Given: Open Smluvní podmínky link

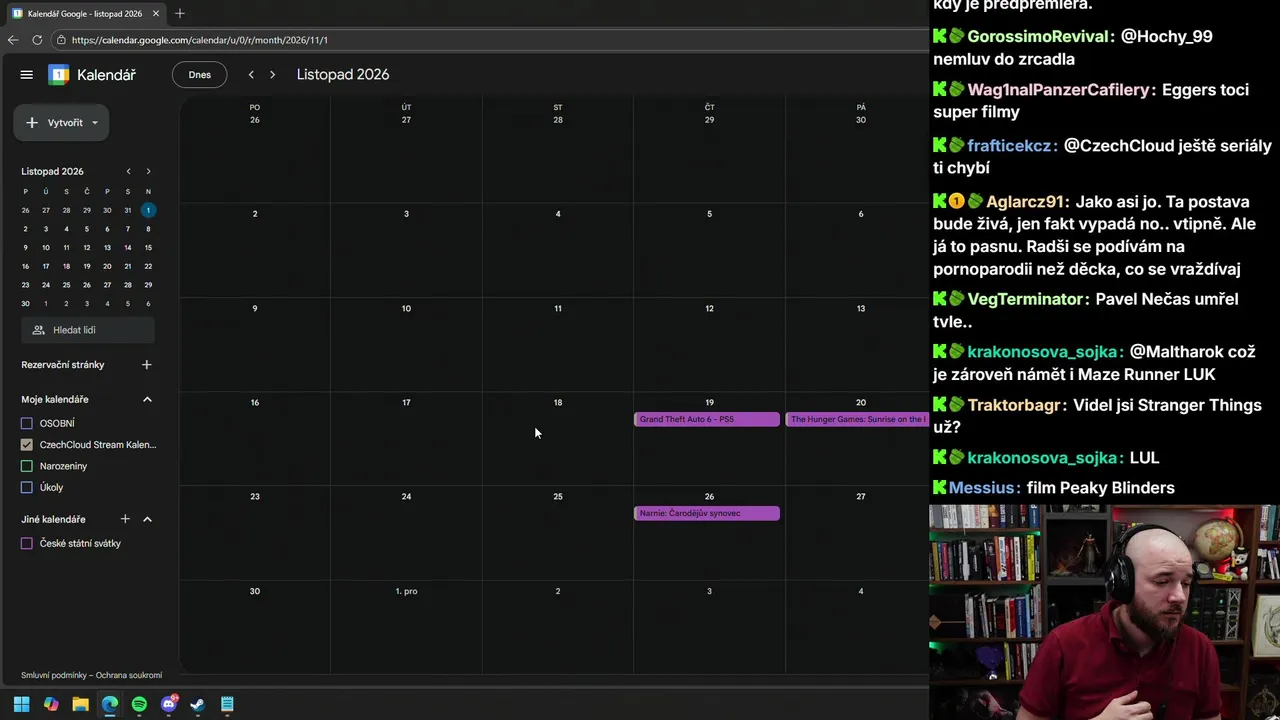Looking at the screenshot, I should pyautogui.click(x=53, y=675).
